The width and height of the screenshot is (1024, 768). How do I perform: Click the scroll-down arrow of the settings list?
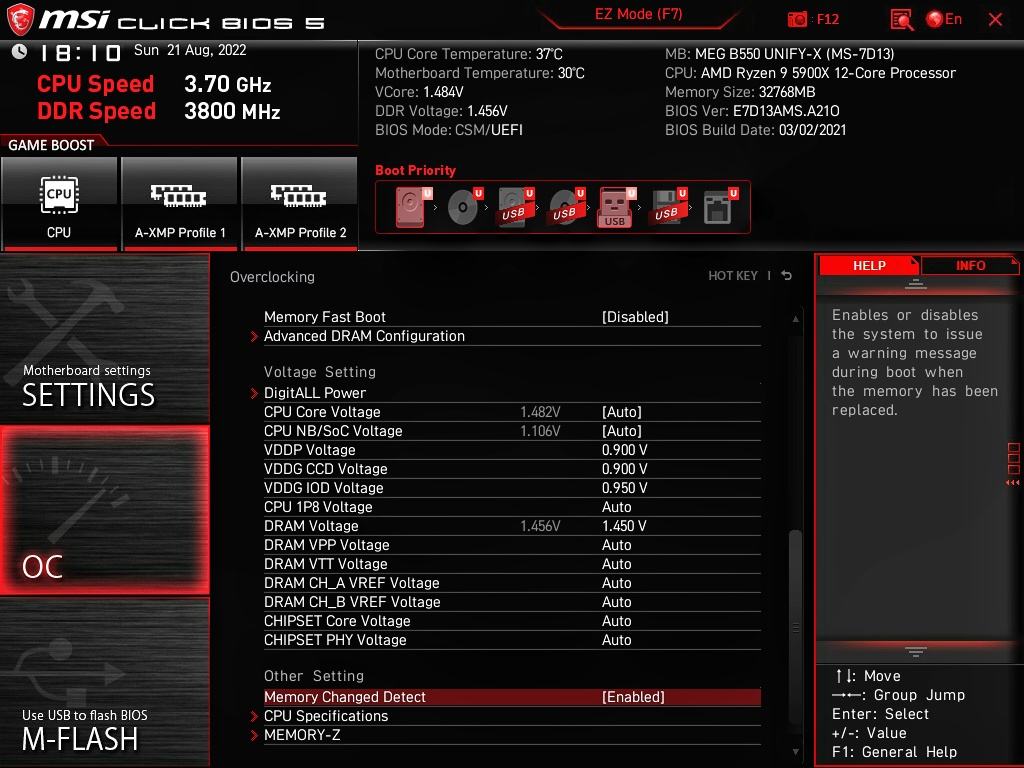(795, 752)
